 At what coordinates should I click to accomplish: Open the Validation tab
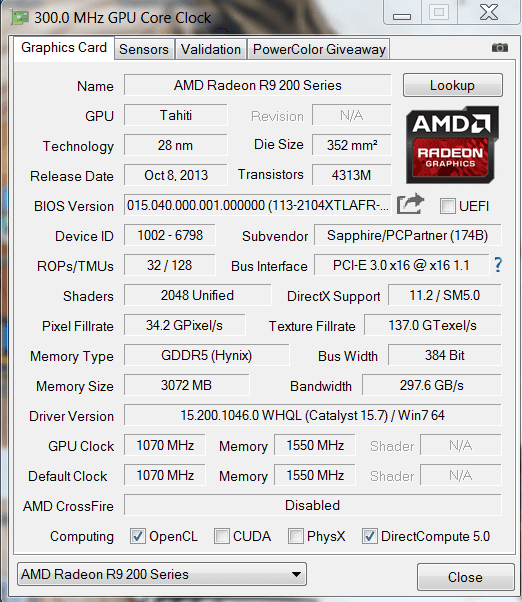pyautogui.click(x=211, y=49)
